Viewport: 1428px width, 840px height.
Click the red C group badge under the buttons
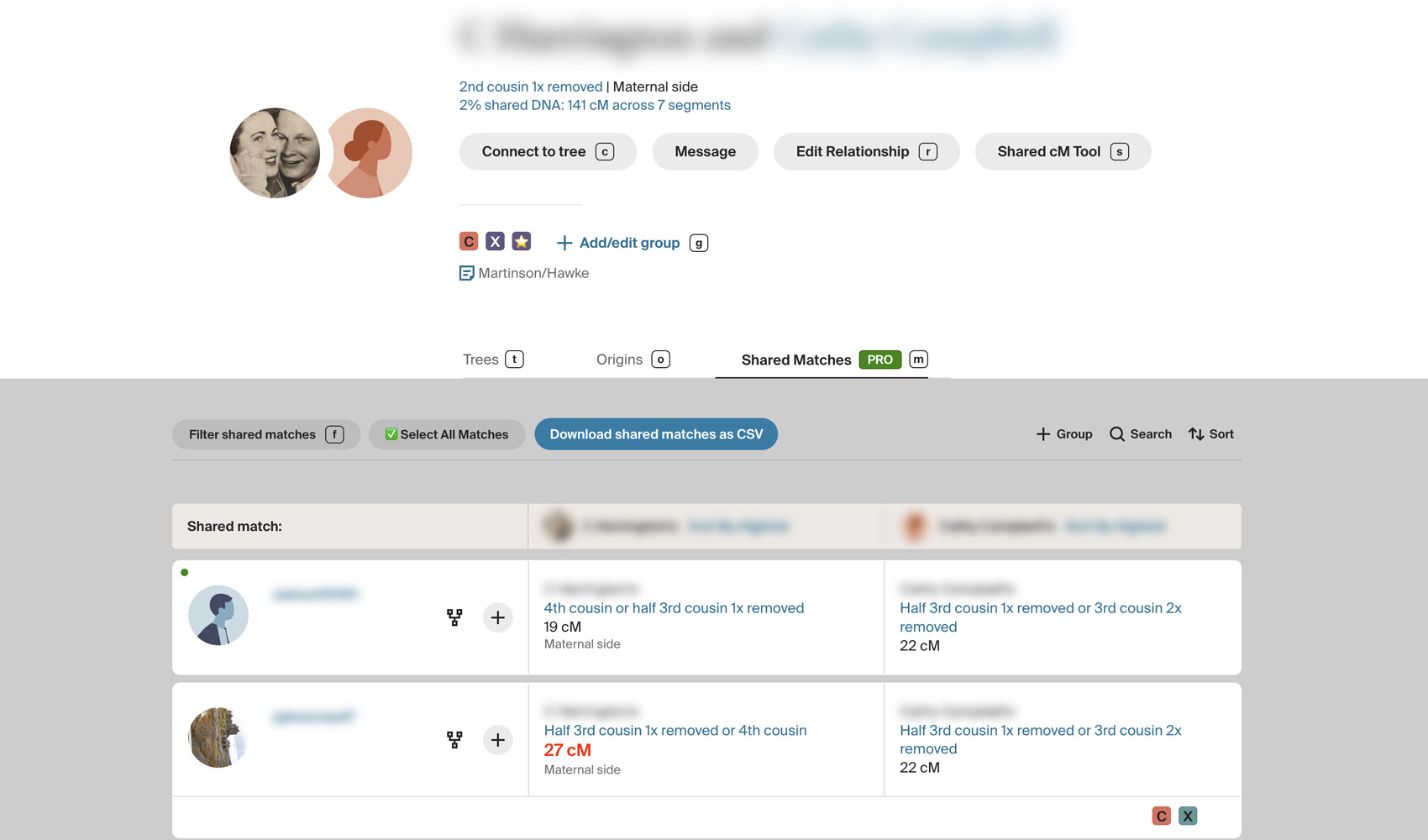click(x=469, y=242)
